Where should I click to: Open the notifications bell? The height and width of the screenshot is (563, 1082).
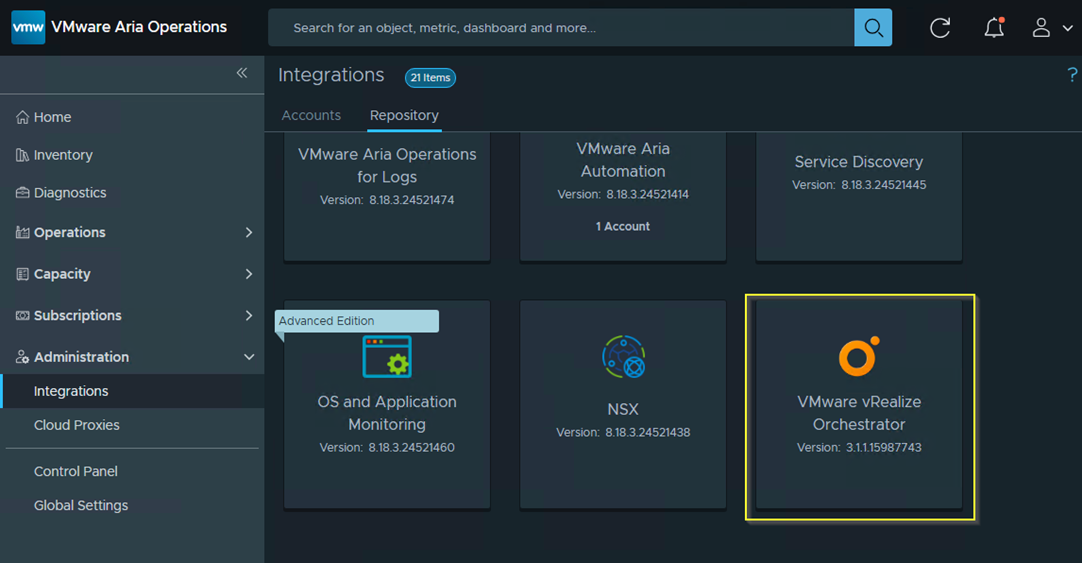(x=994, y=28)
